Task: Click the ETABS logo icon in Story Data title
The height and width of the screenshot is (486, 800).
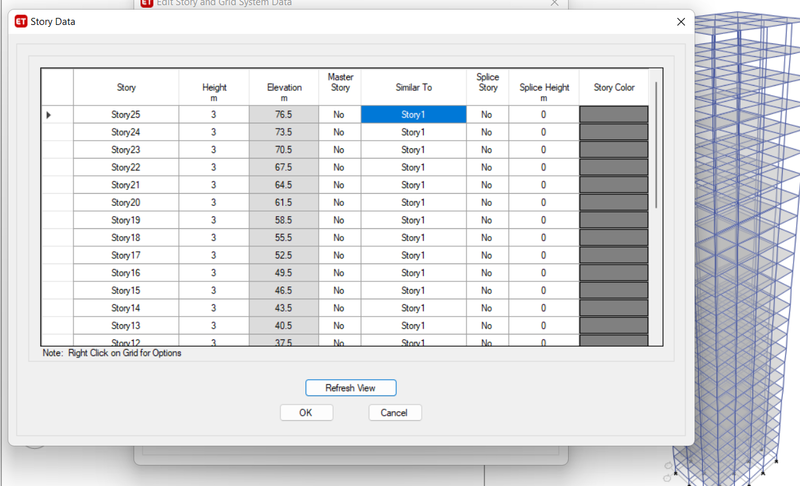Action: 21,21
